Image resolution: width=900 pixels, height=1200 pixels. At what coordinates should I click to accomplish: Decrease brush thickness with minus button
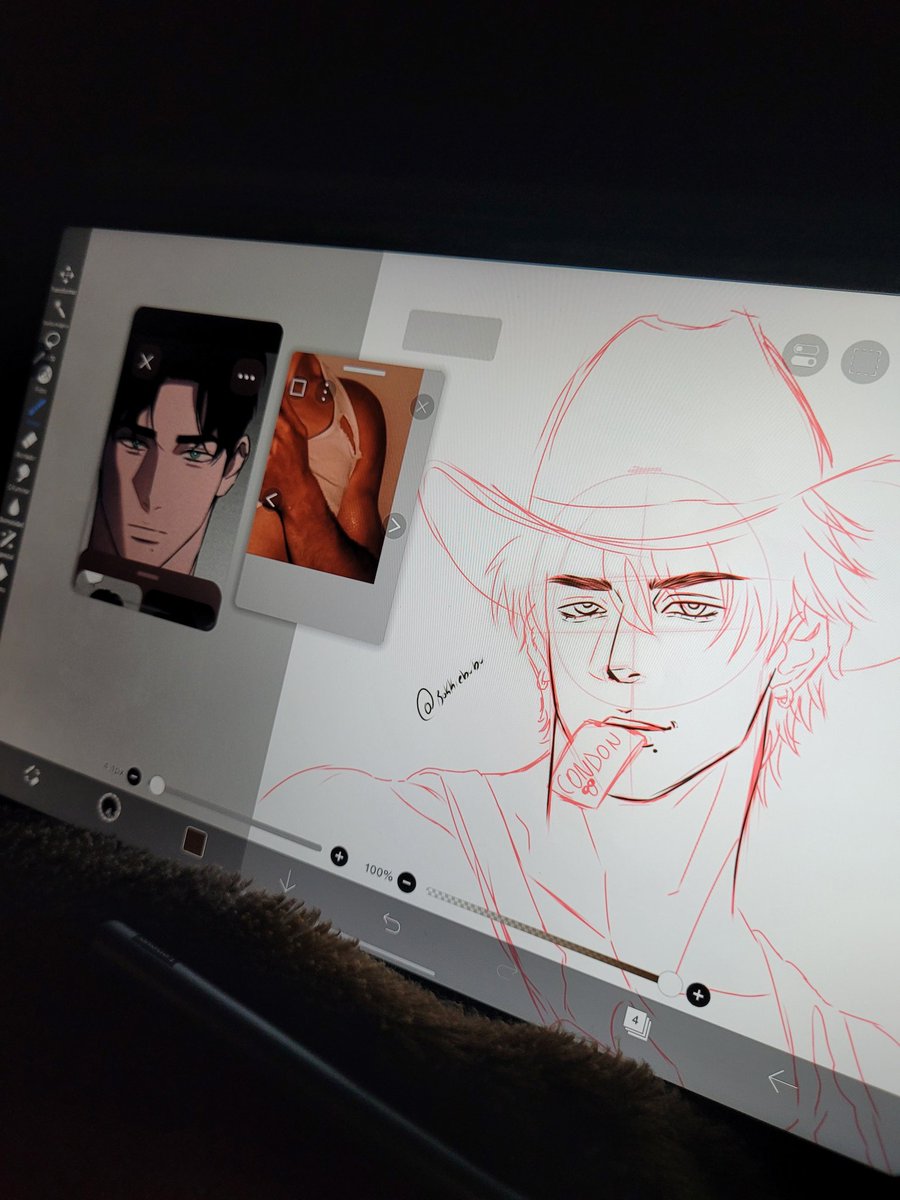134,777
